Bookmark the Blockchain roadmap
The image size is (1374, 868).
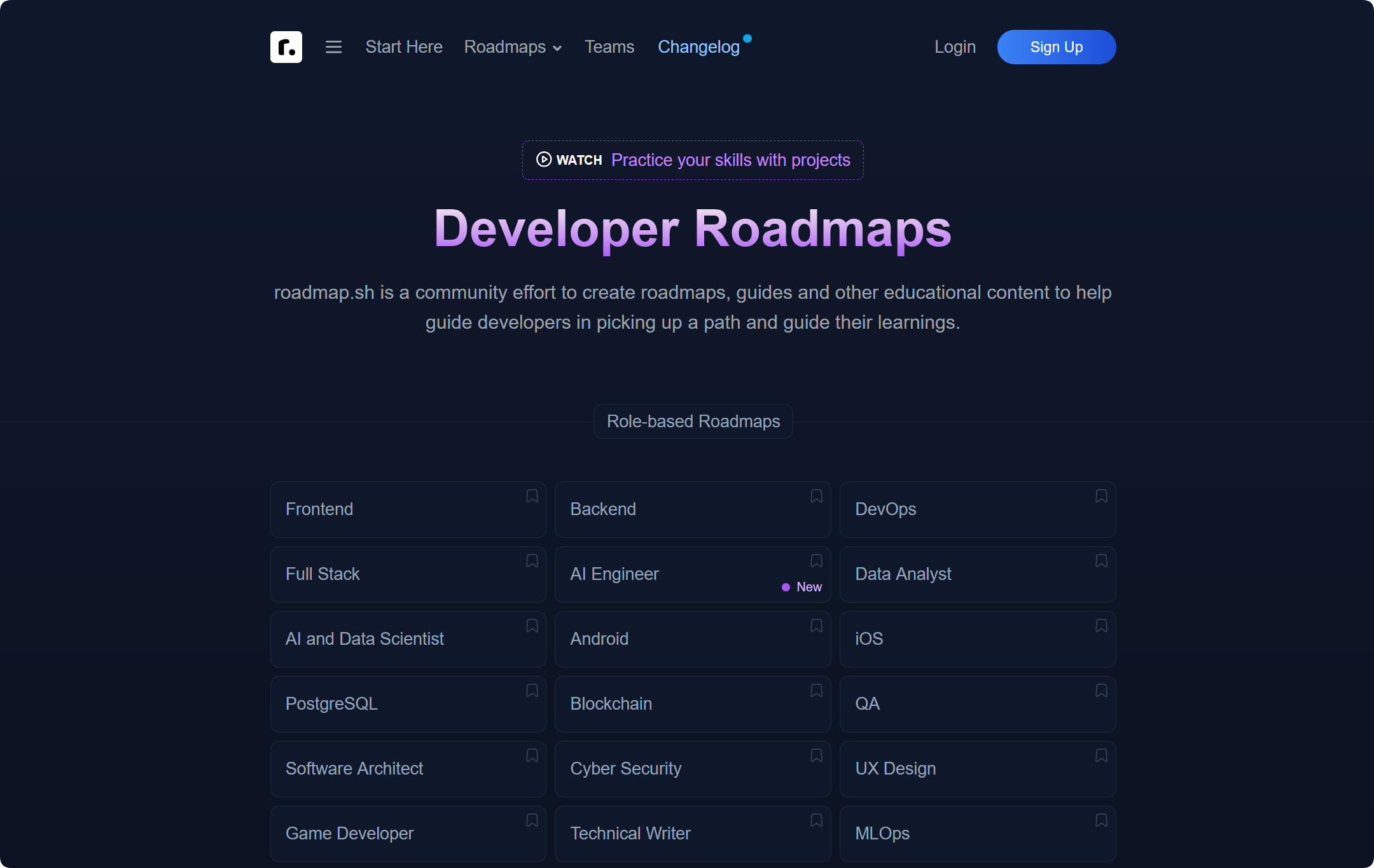(816, 691)
